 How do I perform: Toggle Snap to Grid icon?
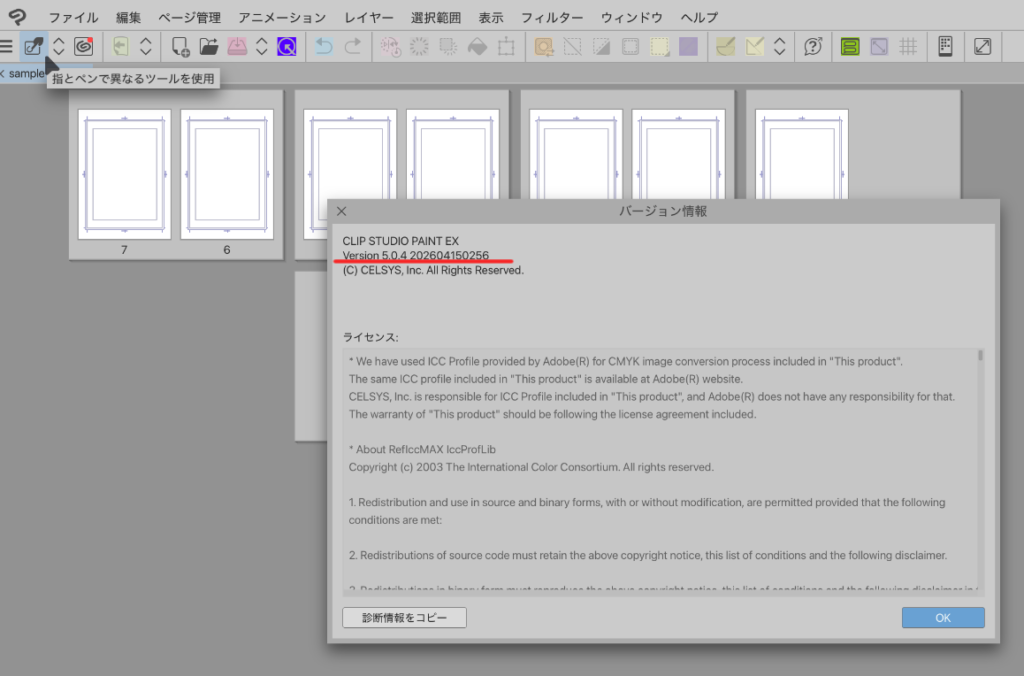(908, 46)
